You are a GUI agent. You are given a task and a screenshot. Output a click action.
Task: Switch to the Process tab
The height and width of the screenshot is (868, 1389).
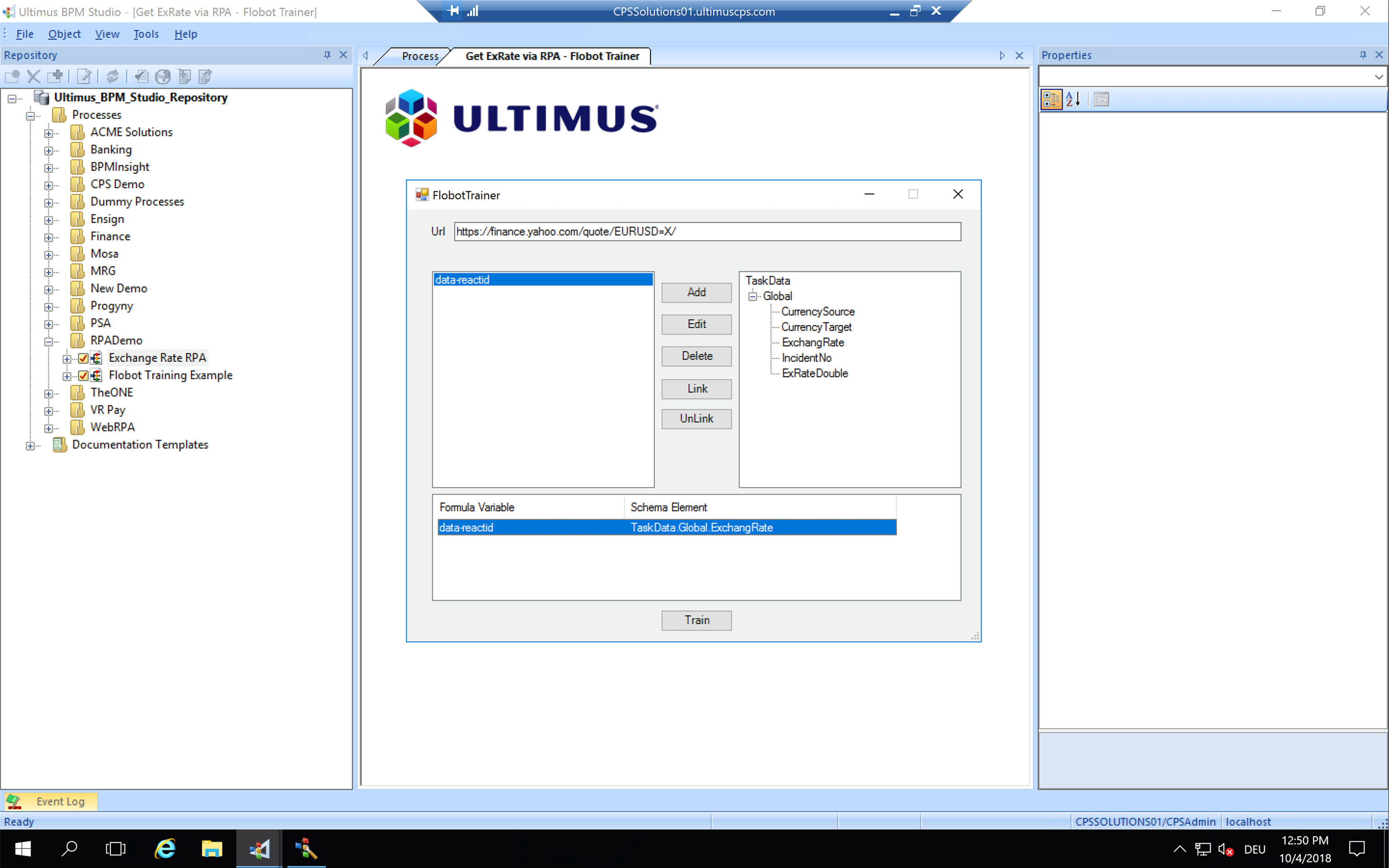click(420, 56)
